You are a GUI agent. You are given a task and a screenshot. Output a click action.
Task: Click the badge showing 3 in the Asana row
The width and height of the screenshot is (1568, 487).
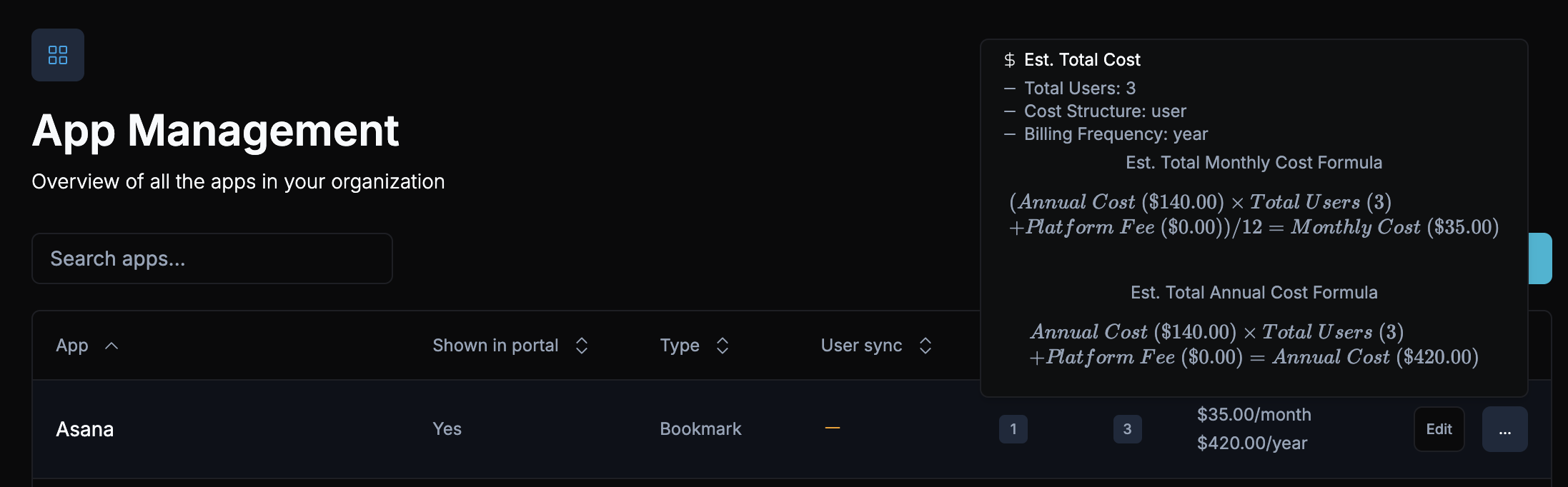1127,429
